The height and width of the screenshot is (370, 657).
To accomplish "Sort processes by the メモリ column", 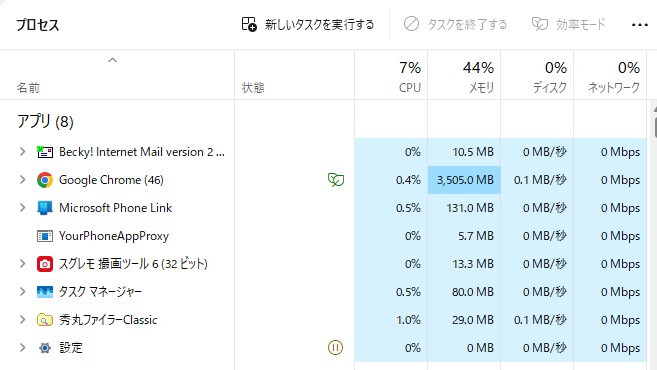I will coord(464,77).
